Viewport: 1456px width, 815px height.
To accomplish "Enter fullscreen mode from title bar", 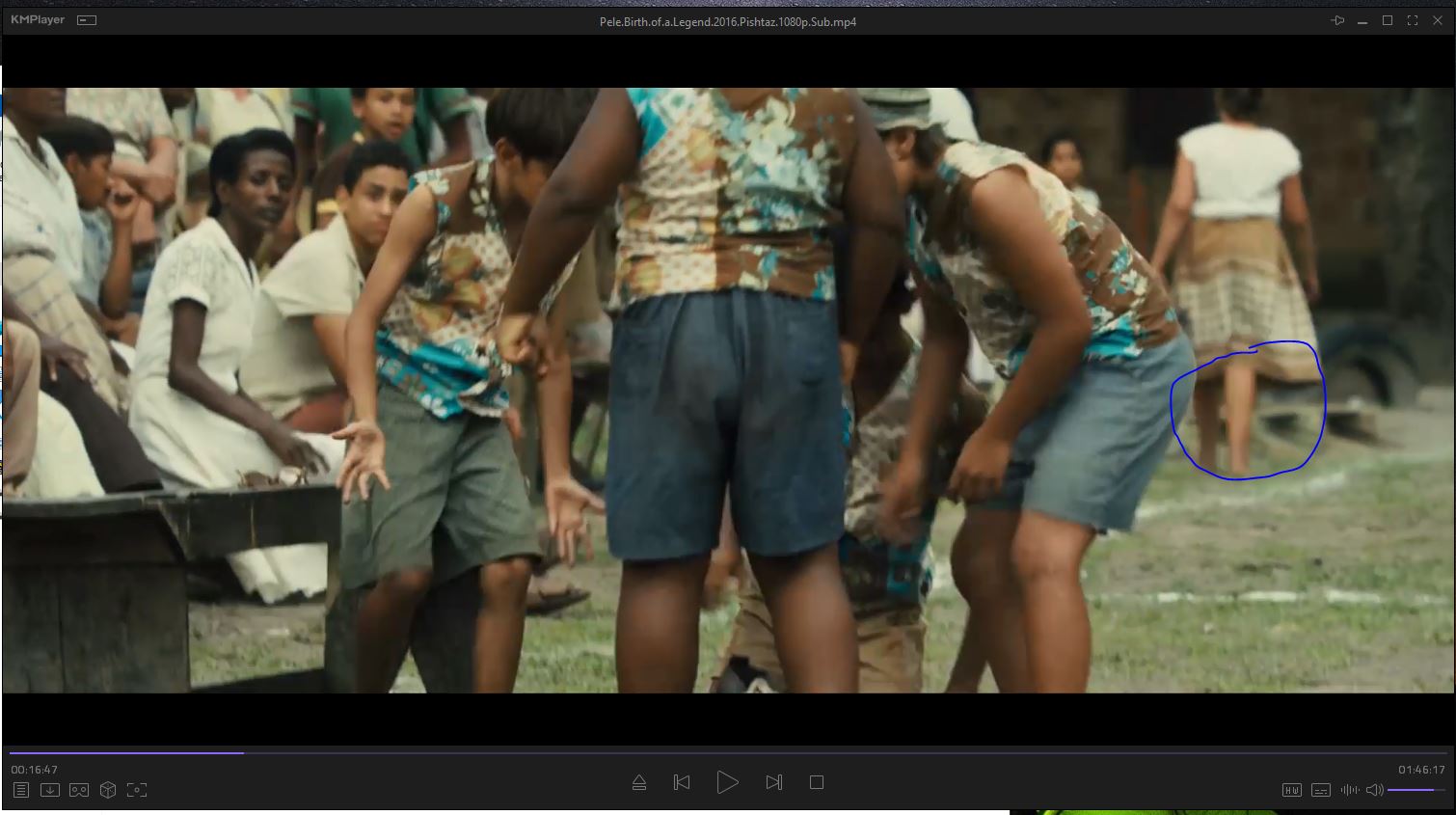I will click(1413, 20).
